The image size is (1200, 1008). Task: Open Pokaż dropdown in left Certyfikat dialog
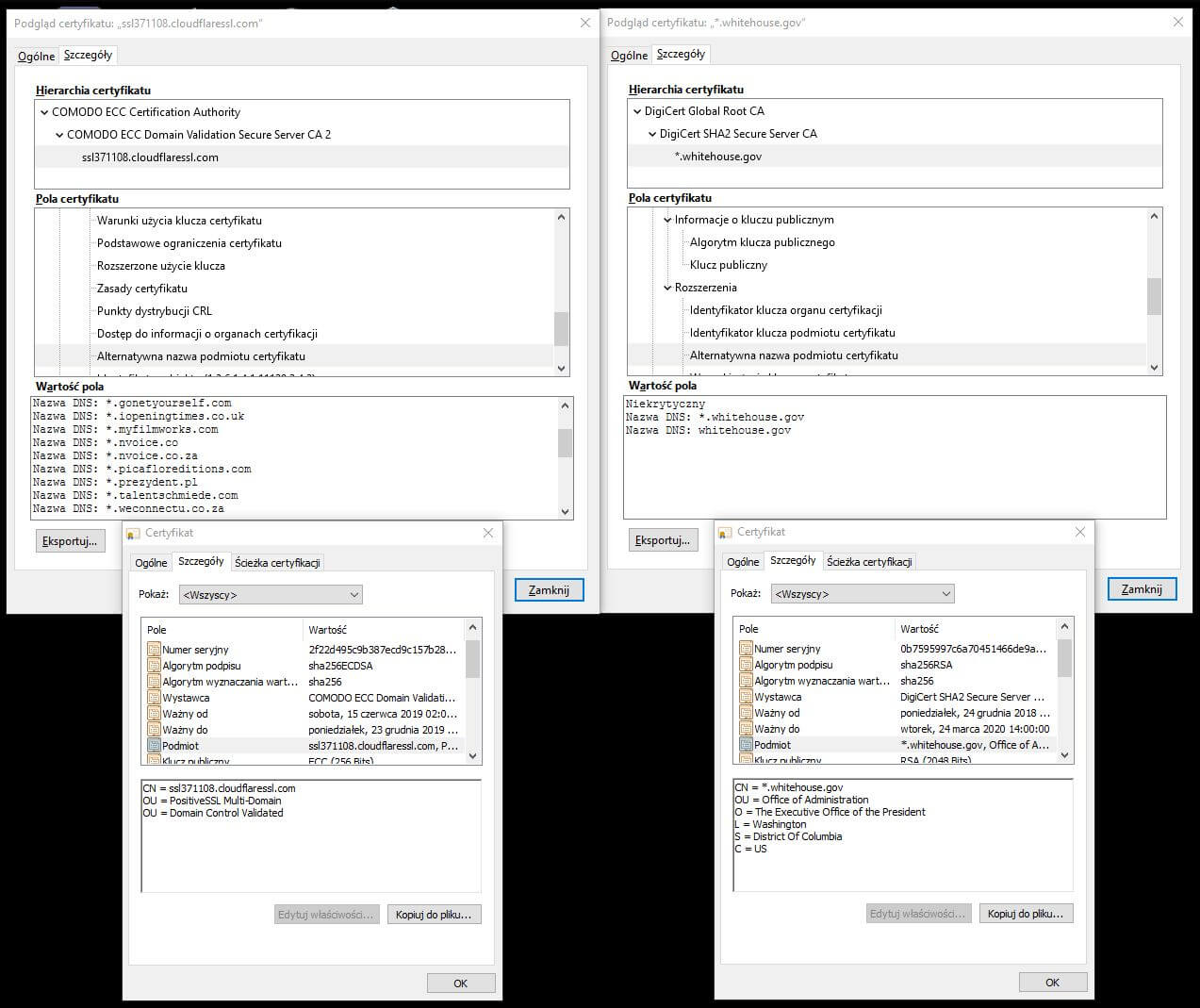click(271, 595)
